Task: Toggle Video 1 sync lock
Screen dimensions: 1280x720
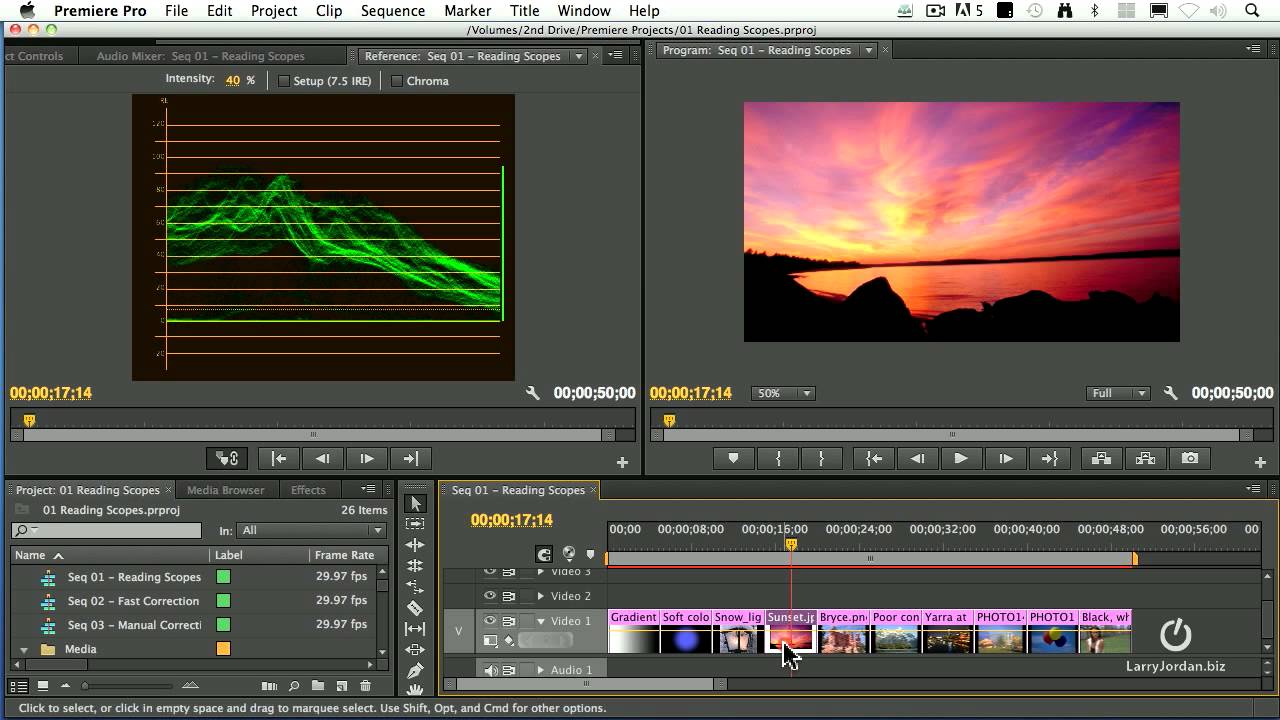Action: pyautogui.click(x=509, y=620)
